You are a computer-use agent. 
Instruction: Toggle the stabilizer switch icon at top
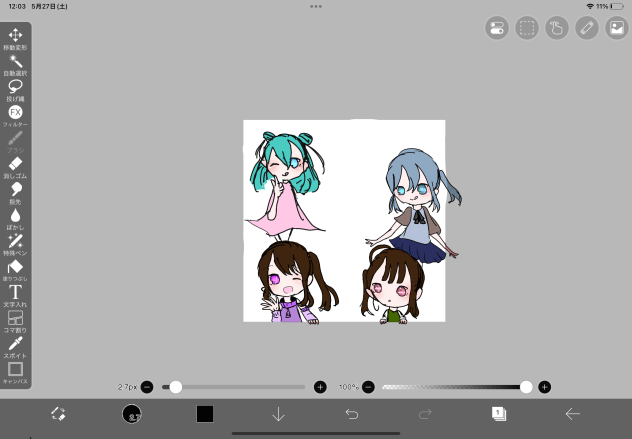click(x=497, y=28)
